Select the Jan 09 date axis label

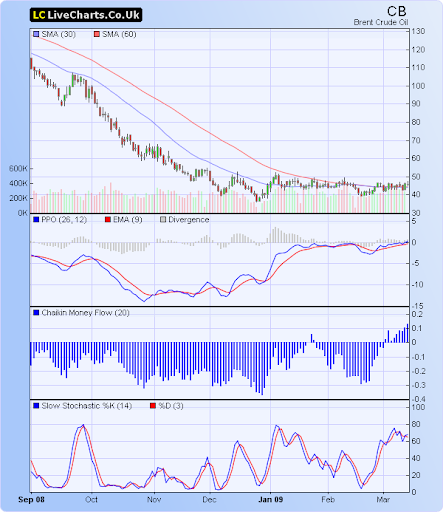click(x=271, y=499)
